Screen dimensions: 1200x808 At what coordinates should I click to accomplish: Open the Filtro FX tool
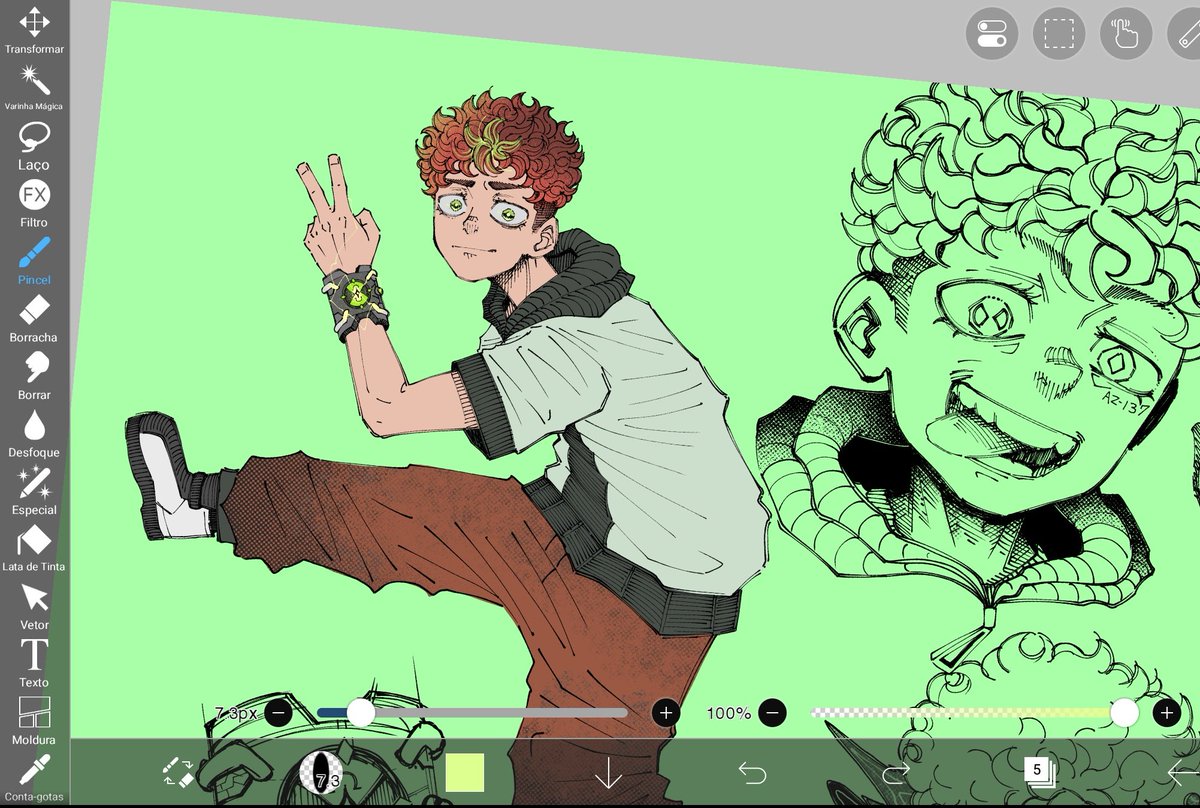(x=34, y=203)
